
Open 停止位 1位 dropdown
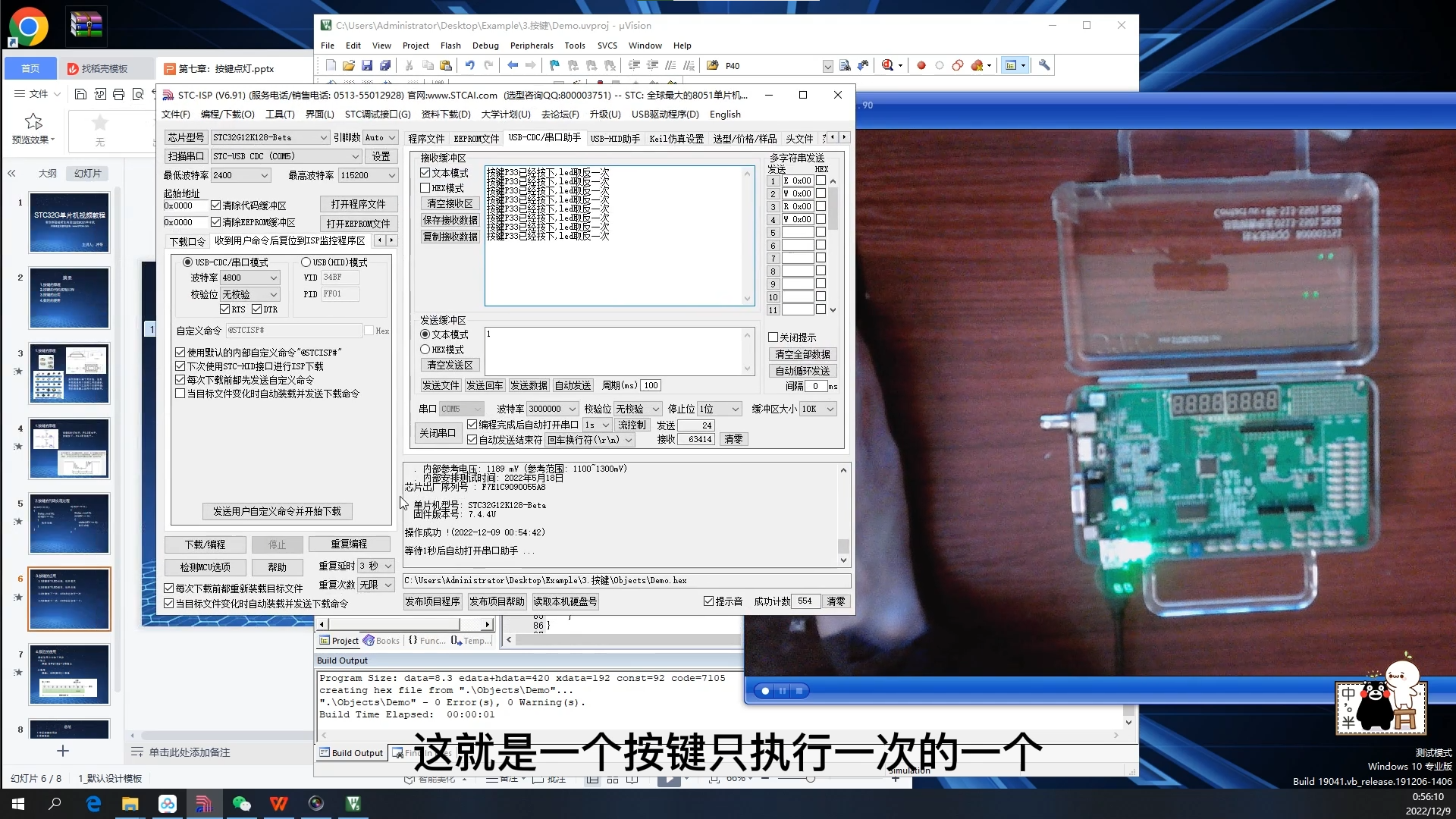[719, 409]
